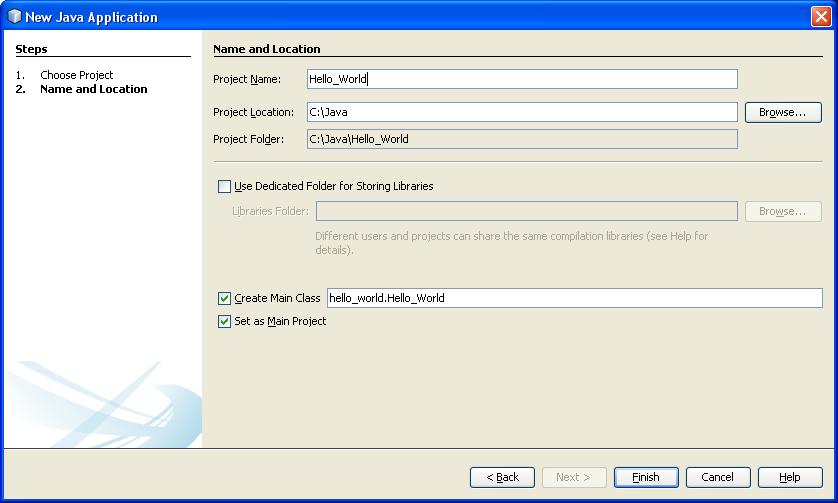The width and height of the screenshot is (838, 503).
Task: Click the read-only Project Folder field
Action: (522, 139)
